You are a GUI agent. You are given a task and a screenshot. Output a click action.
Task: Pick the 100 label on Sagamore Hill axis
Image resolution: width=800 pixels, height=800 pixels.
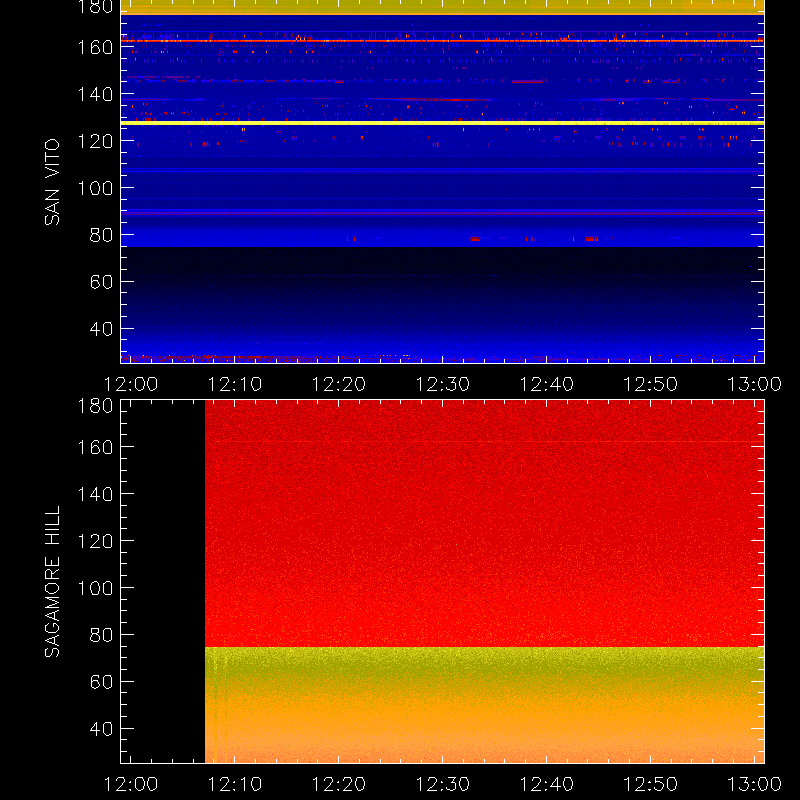(95, 588)
